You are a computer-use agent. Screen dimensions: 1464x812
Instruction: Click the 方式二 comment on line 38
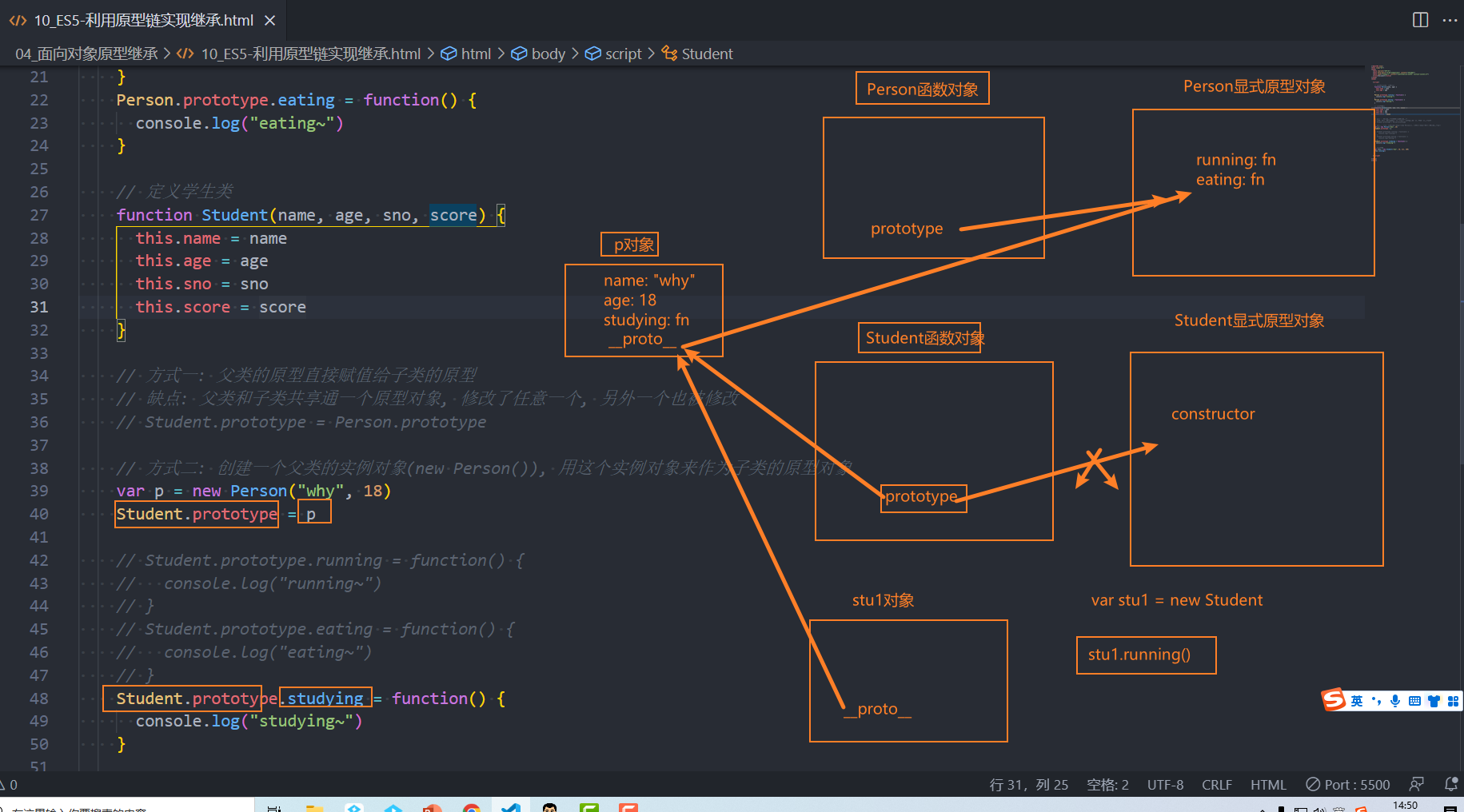pyautogui.click(x=485, y=468)
